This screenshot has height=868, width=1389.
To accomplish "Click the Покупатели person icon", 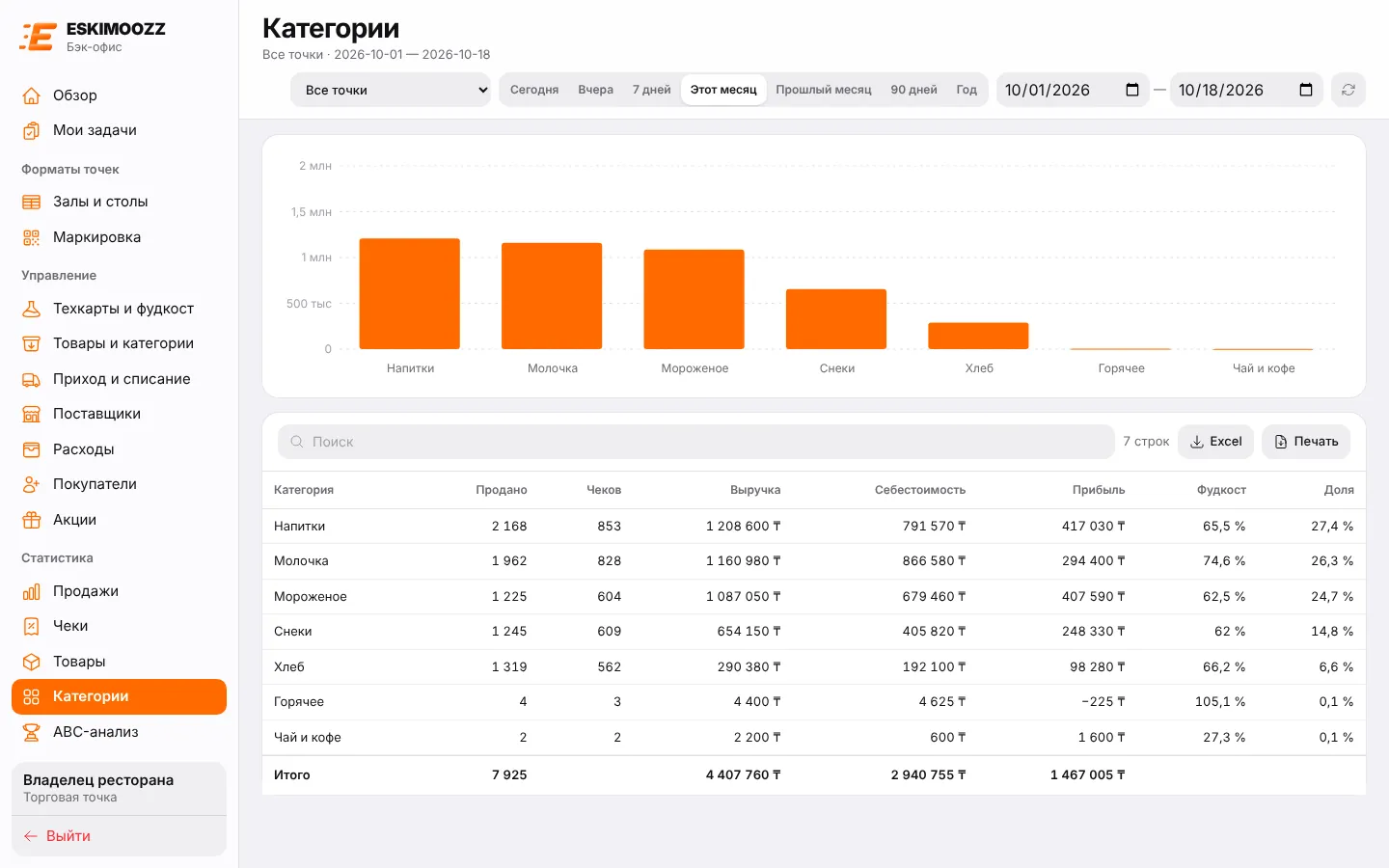I will (32, 484).
